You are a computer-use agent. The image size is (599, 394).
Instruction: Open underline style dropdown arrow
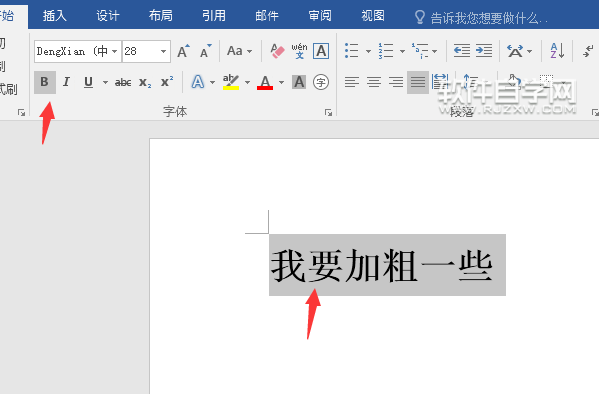click(105, 82)
